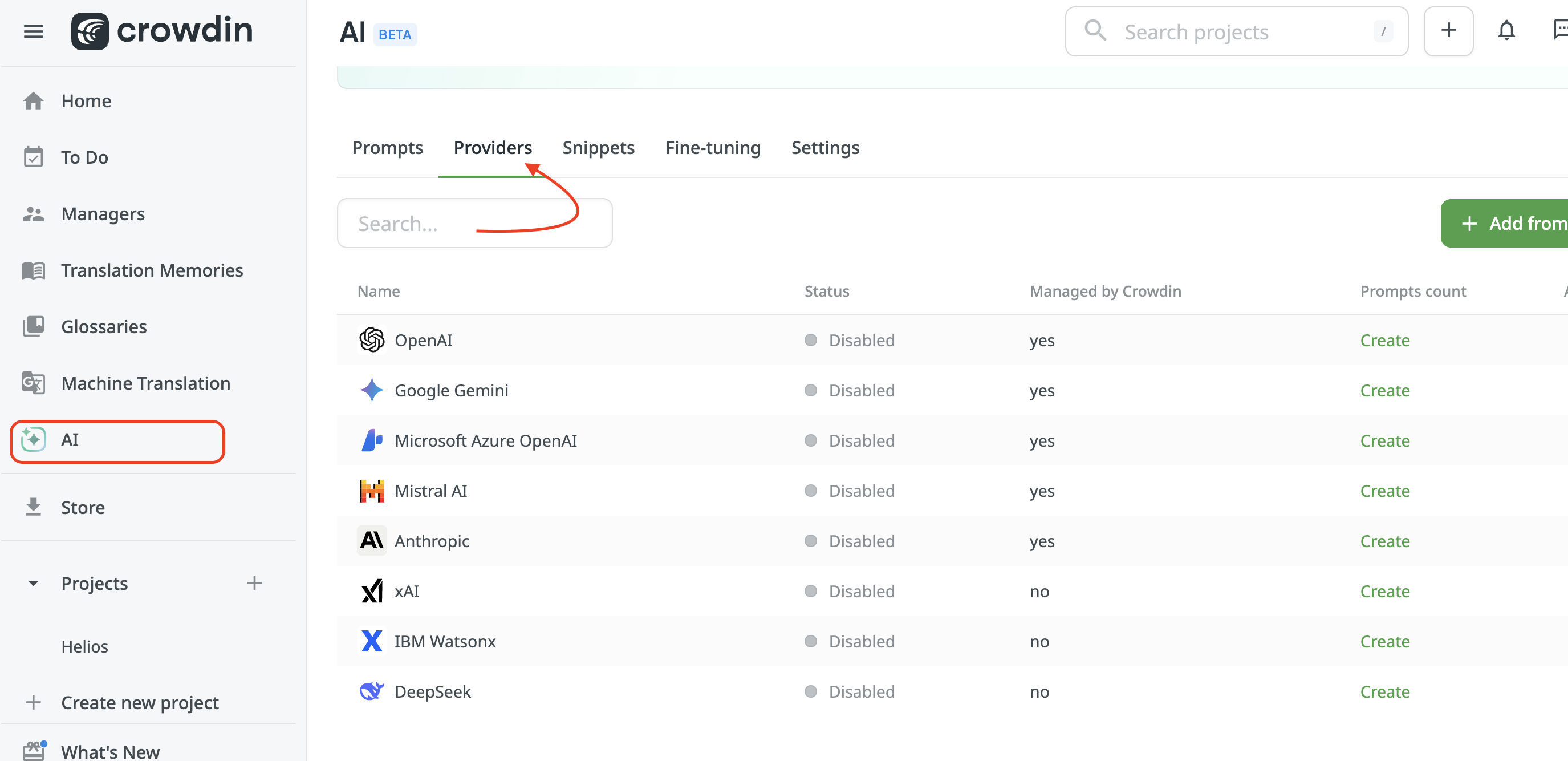The height and width of the screenshot is (761, 1568).
Task: Select the Anthropic provider row icon
Action: (371, 541)
